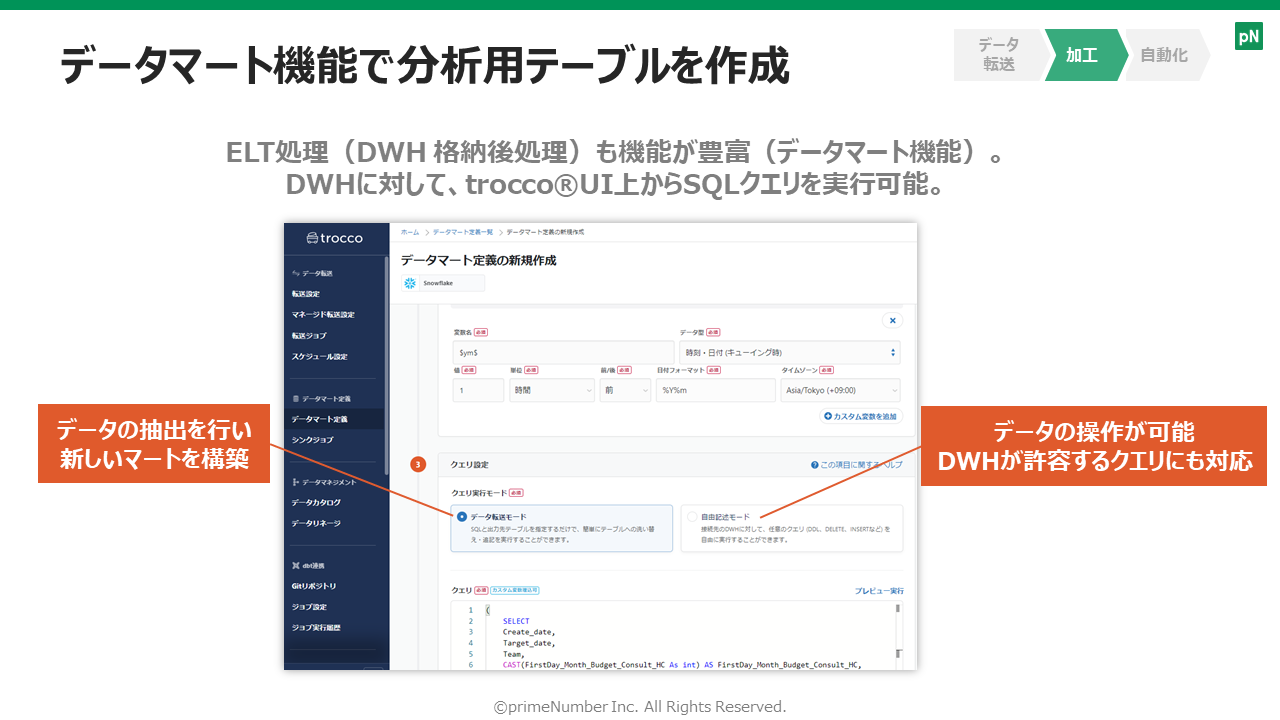Image resolution: width=1280 pixels, height=720 pixels.
Task: Open データカタログ in the sidebar
Action: click(x=316, y=502)
